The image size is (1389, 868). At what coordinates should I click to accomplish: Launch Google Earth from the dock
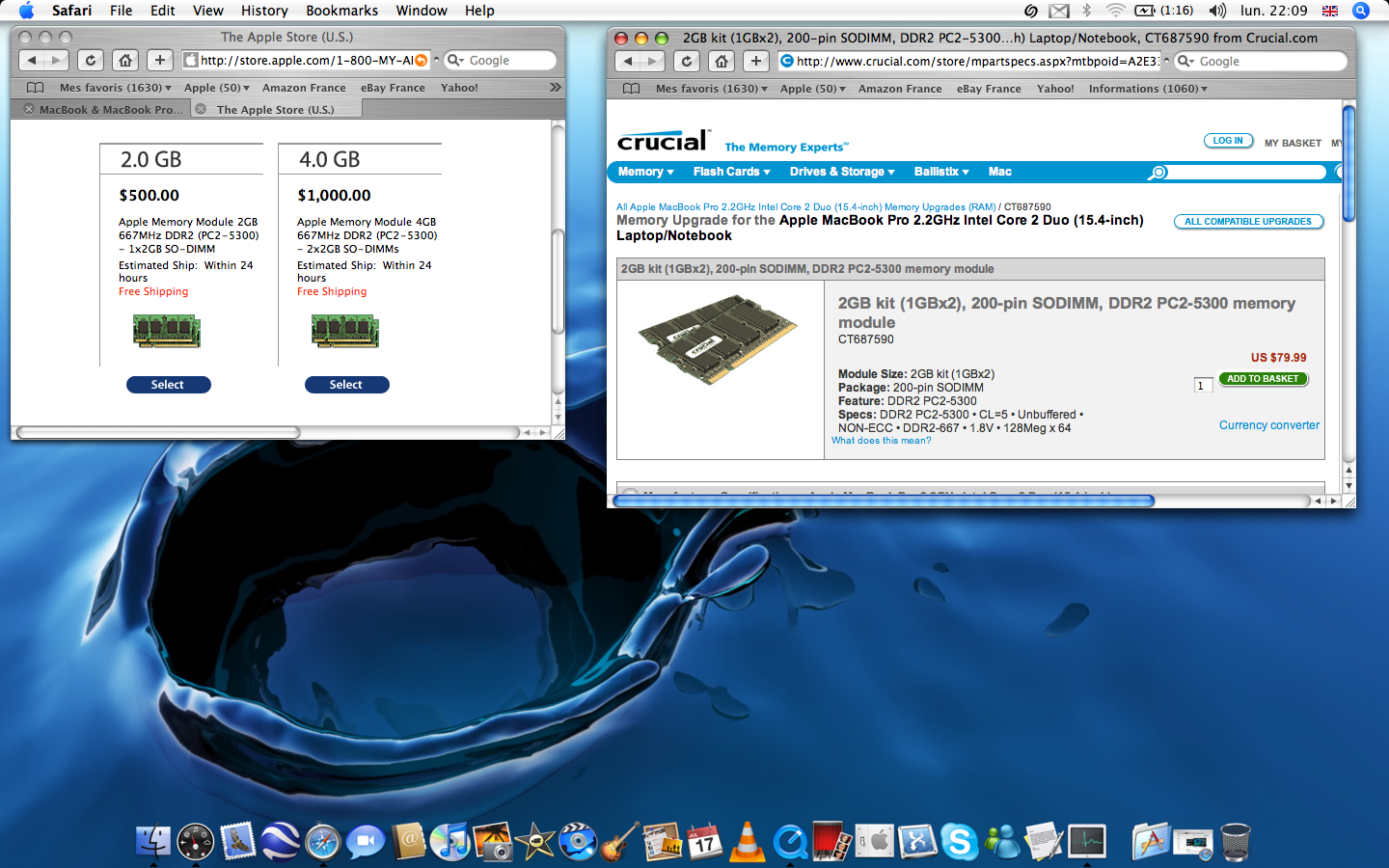click(x=281, y=841)
